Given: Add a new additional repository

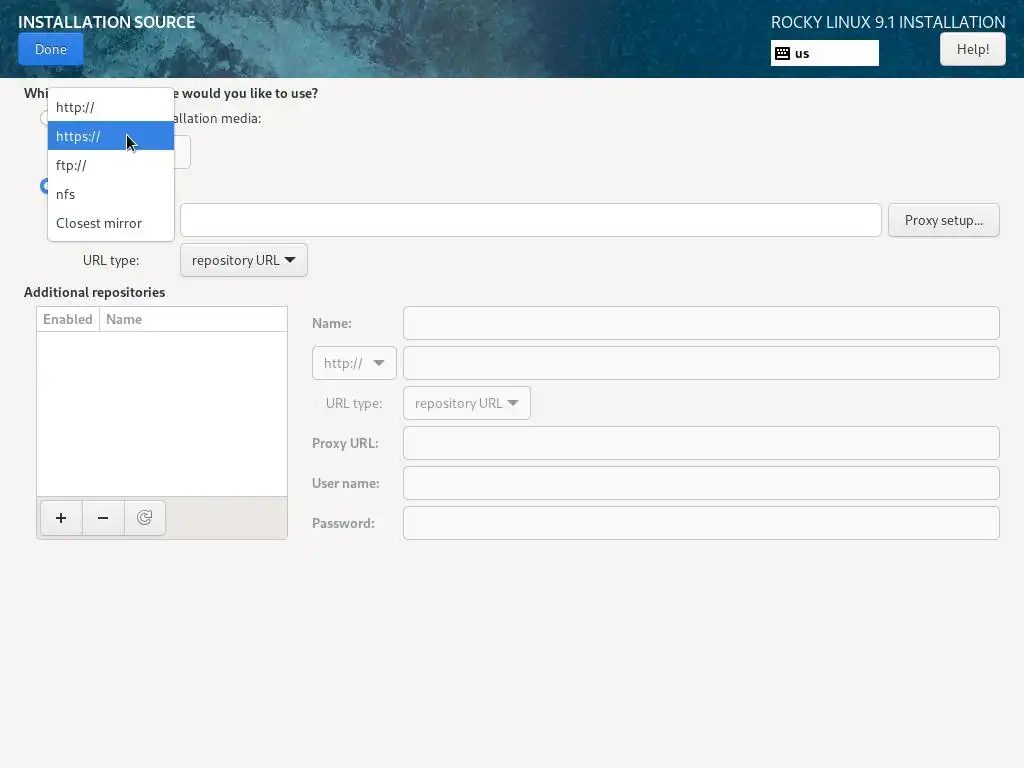Looking at the screenshot, I should [x=61, y=518].
